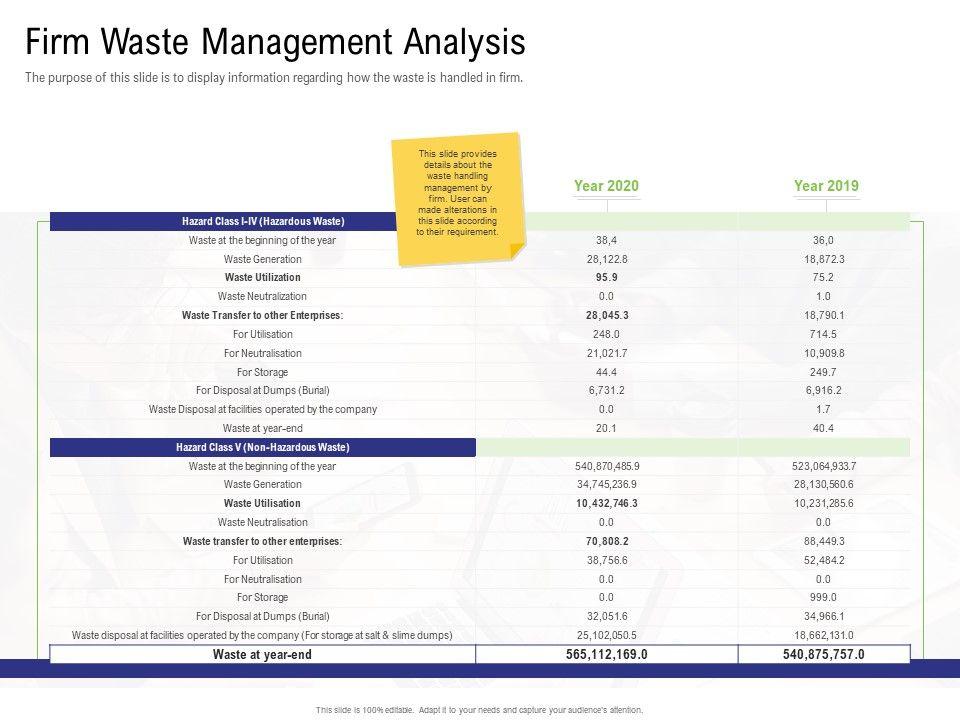The width and height of the screenshot is (960, 720).
Task: Click the 999.0 storage value
Action: (x=826, y=597)
